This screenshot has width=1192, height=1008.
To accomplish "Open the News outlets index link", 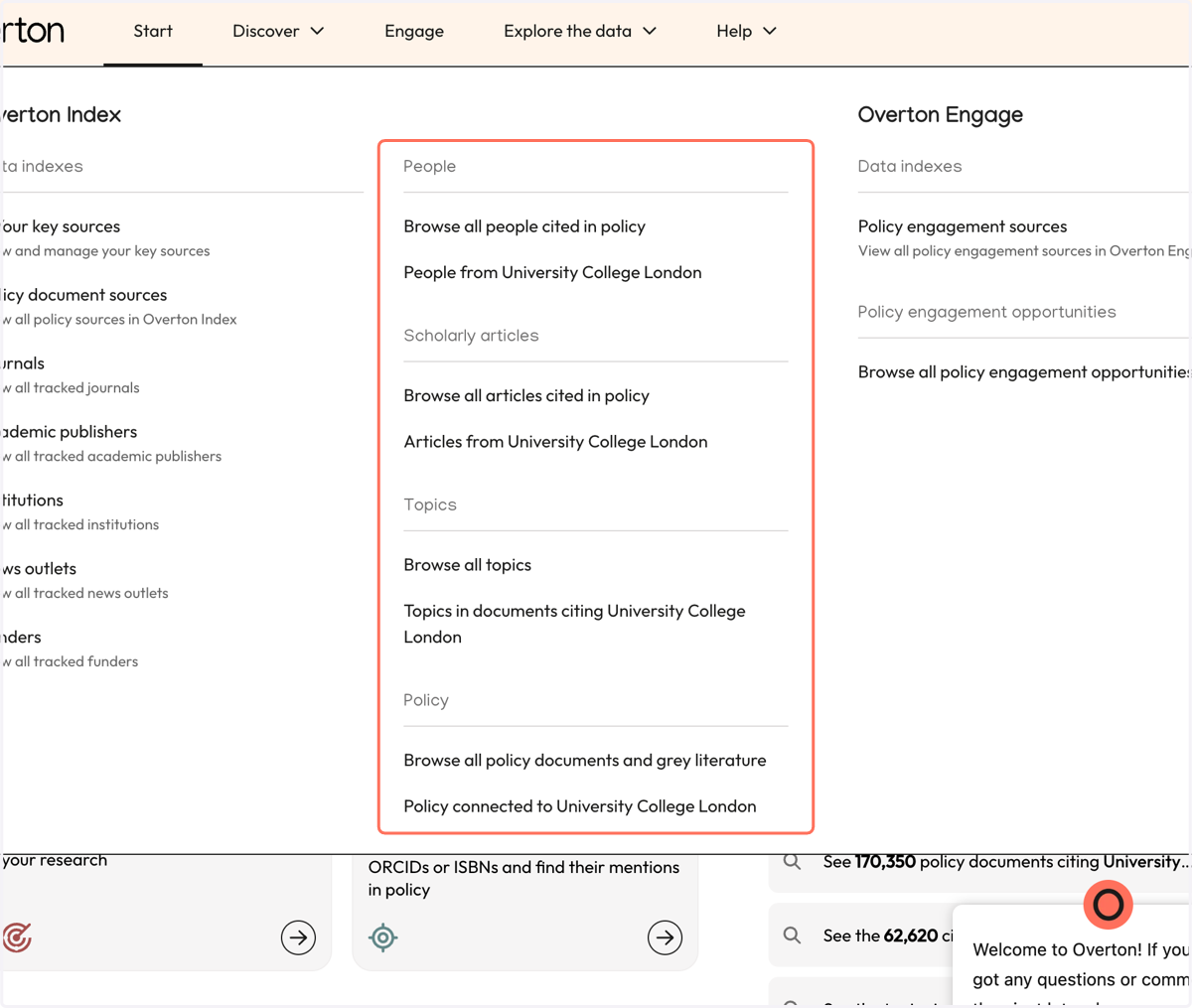I will (40, 569).
